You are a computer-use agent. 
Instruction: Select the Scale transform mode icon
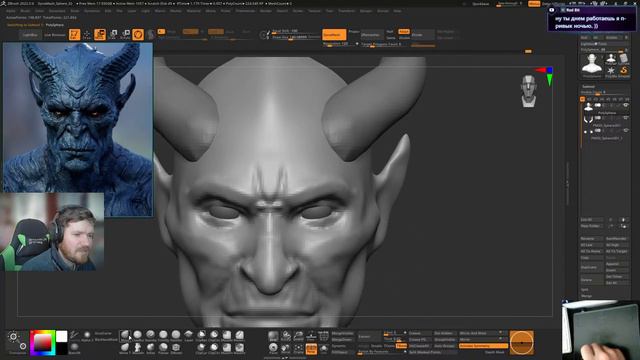[113, 35]
